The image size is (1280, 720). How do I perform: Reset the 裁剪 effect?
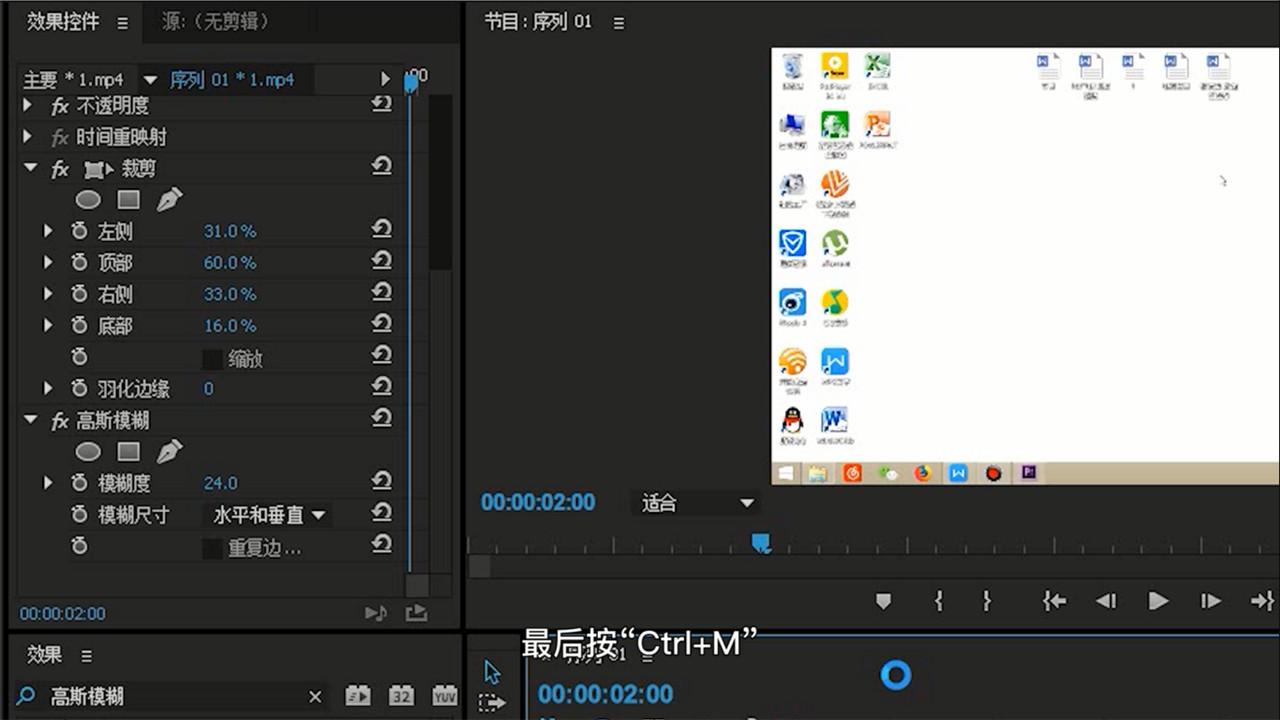381,167
